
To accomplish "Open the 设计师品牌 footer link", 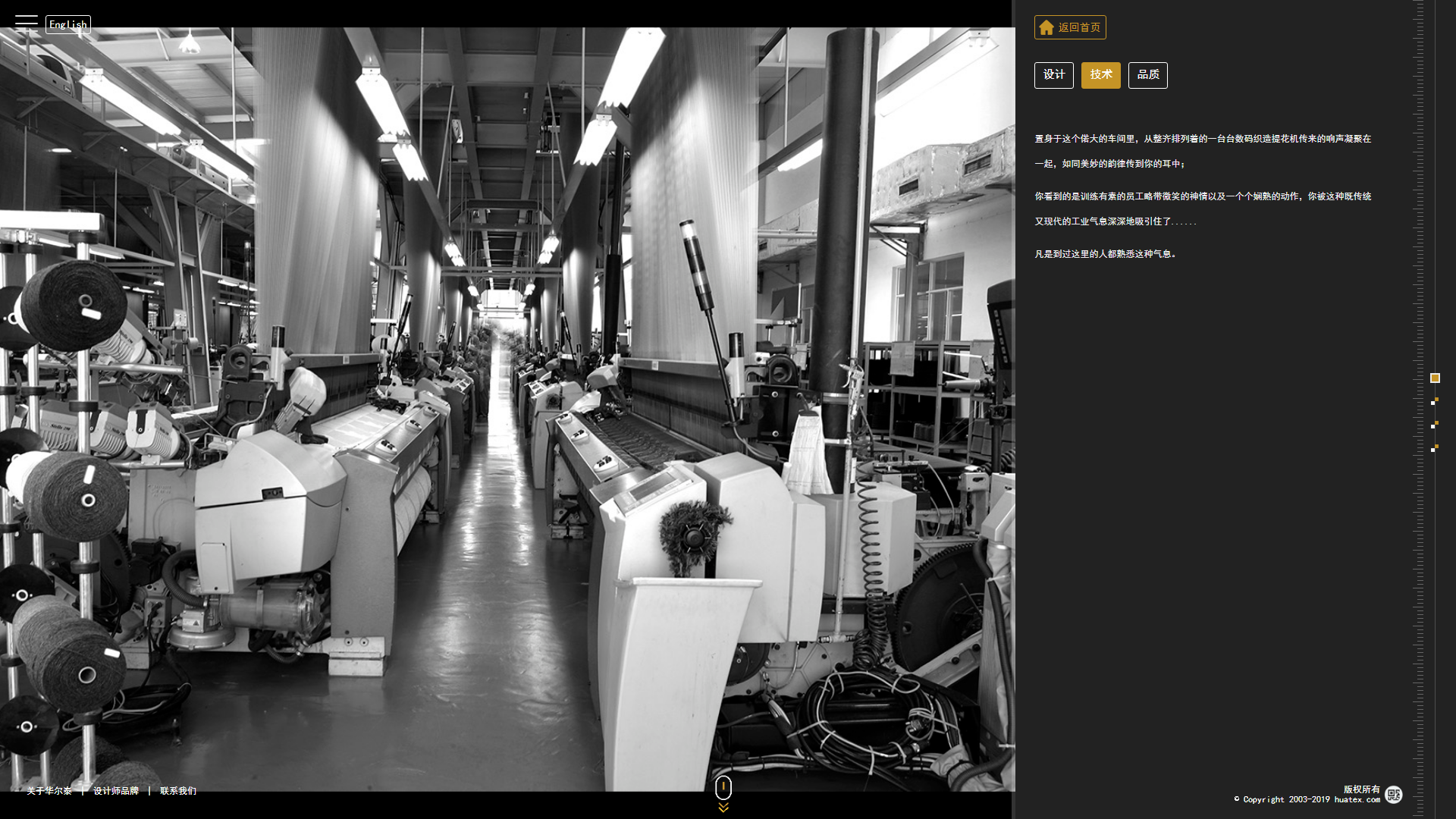I will tap(116, 791).
